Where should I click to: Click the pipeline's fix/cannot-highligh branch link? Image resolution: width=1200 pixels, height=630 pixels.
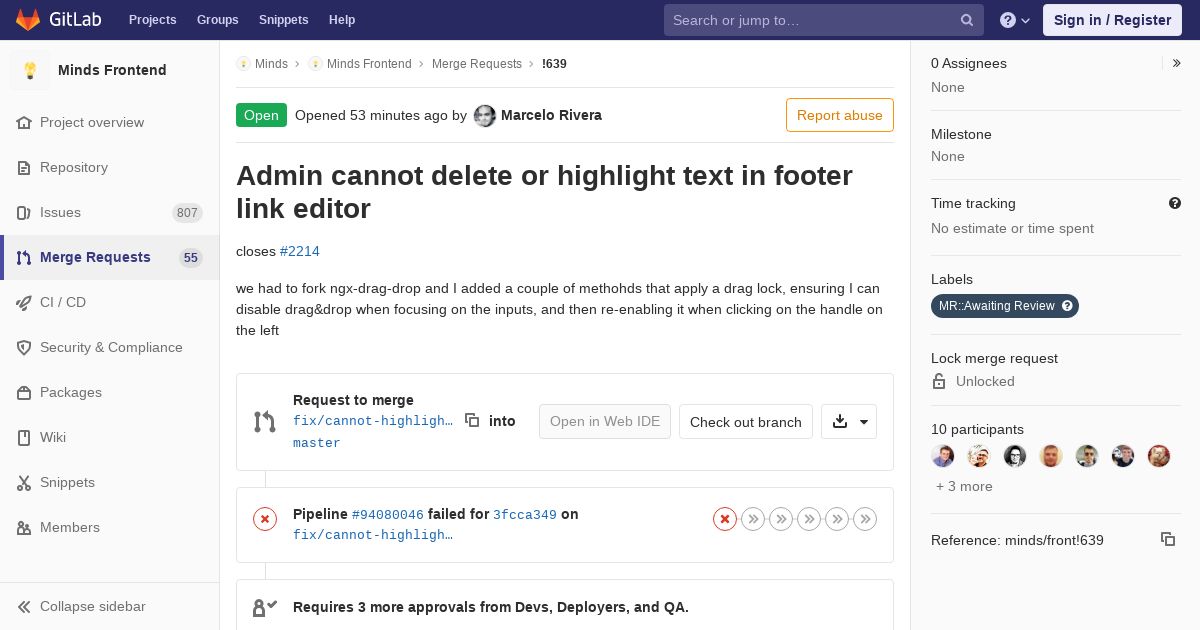point(373,535)
